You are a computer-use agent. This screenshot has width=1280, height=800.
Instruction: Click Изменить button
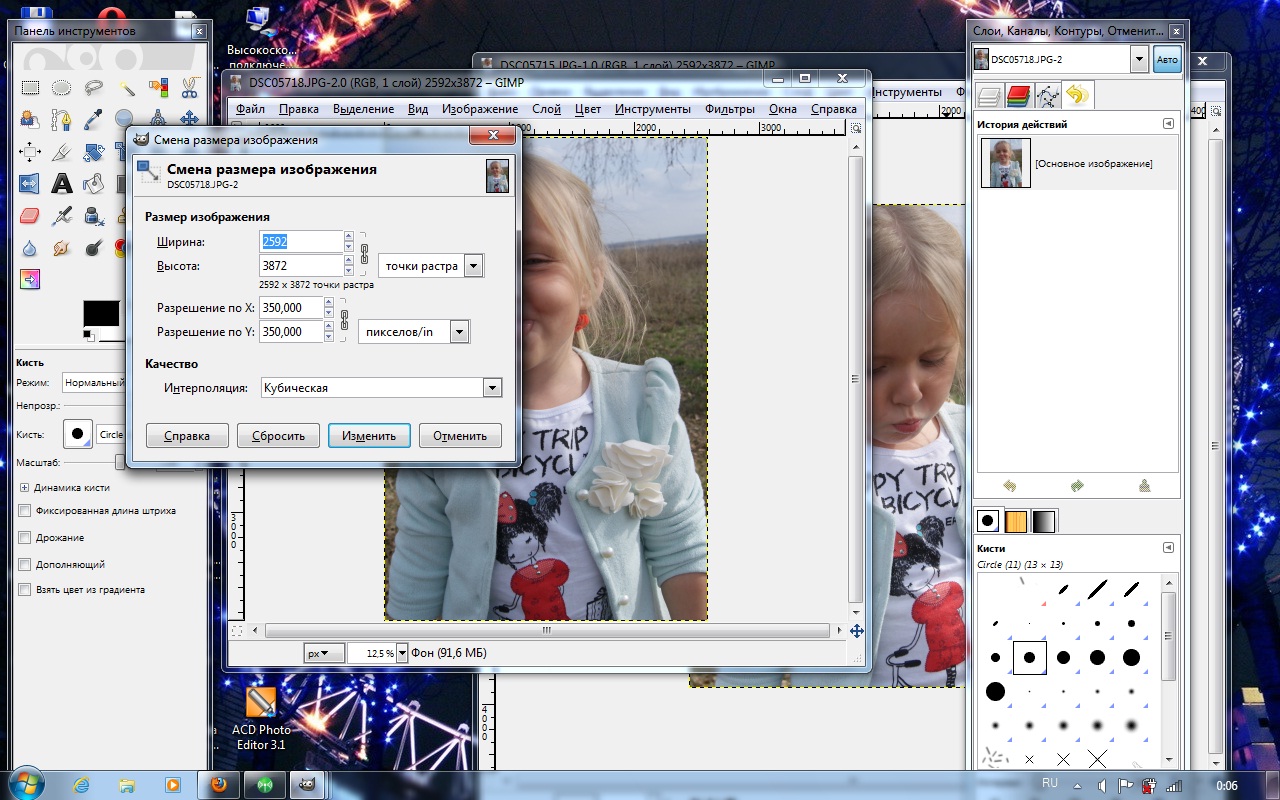369,436
